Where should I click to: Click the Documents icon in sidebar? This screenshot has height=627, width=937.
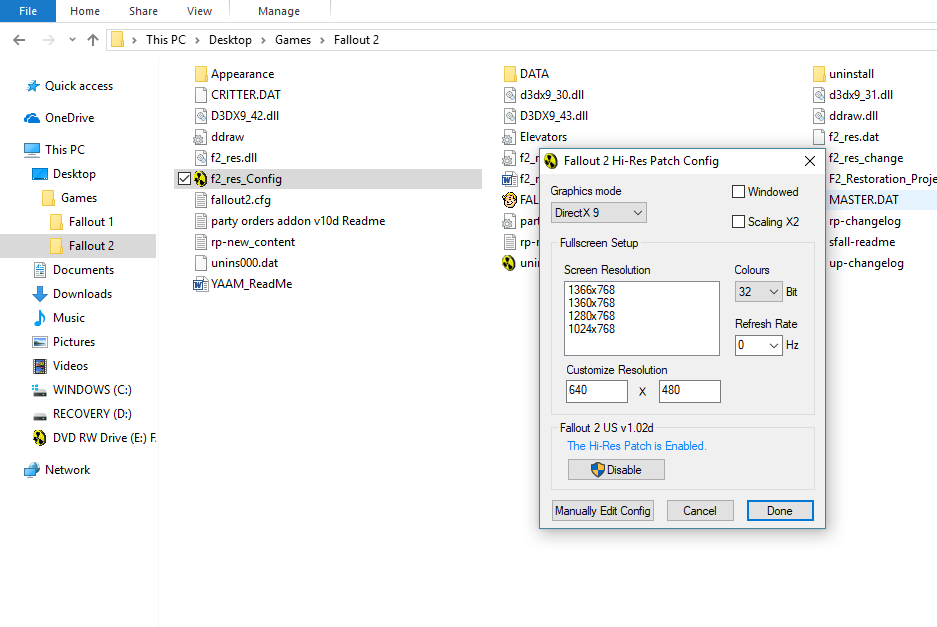point(40,270)
